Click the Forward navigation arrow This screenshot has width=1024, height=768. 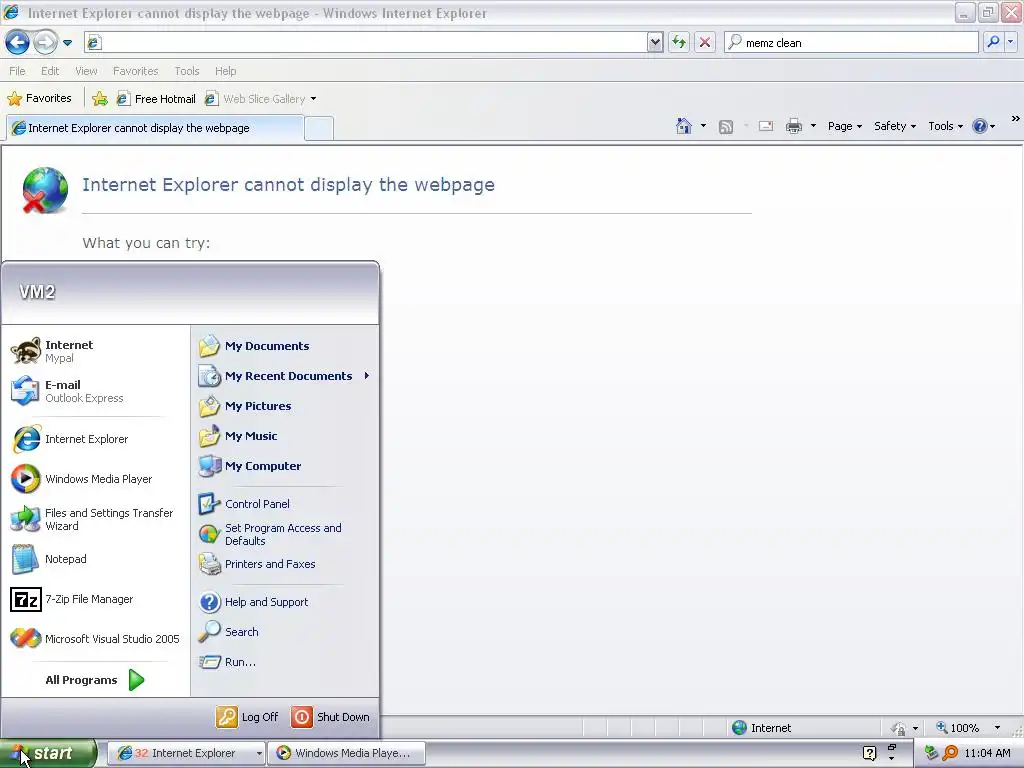click(45, 43)
